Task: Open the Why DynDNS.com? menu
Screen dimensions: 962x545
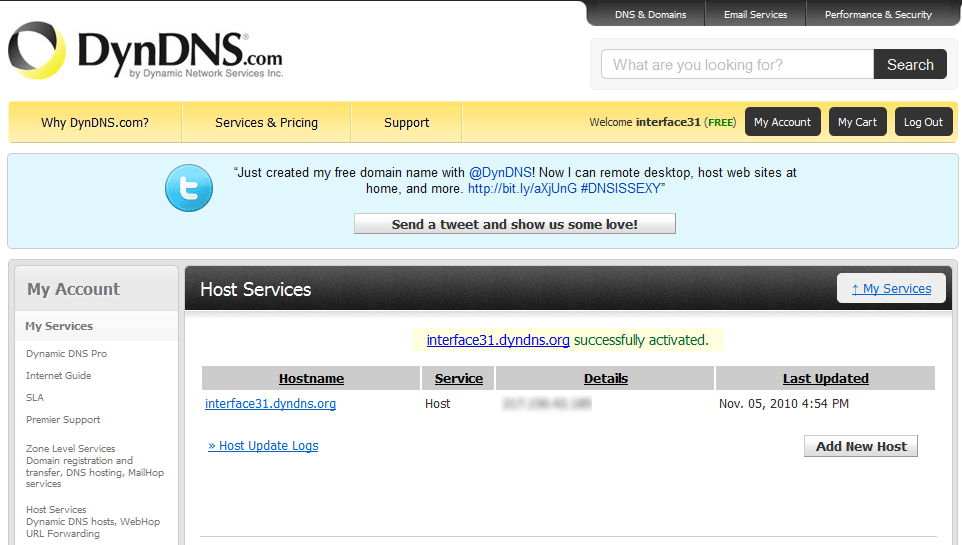Action: [95, 123]
